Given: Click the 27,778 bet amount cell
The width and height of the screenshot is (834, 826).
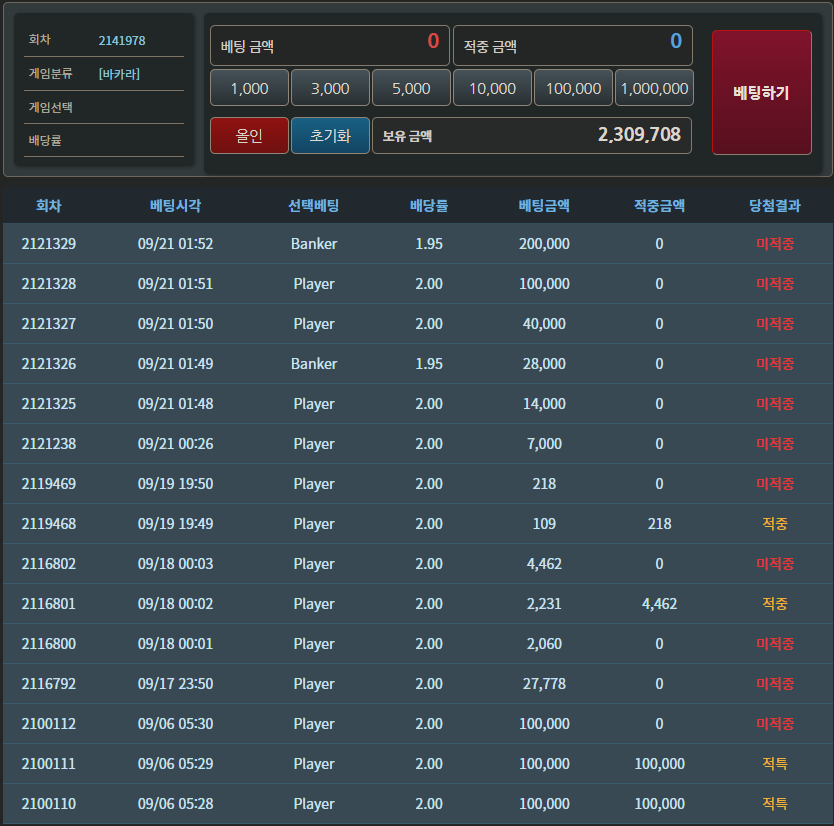Looking at the screenshot, I should point(544,683).
